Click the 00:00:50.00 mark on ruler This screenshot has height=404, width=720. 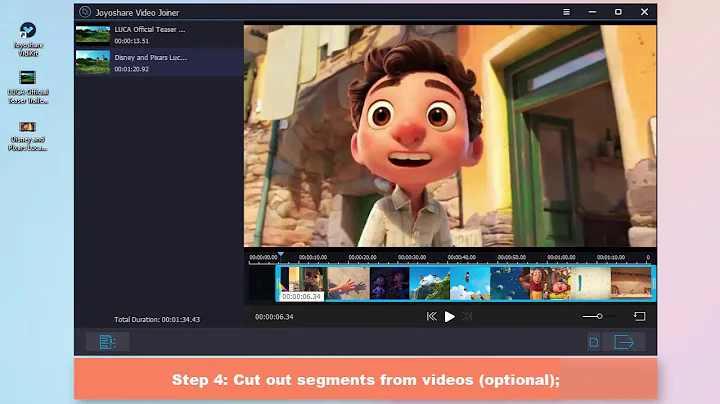[x=512, y=258]
